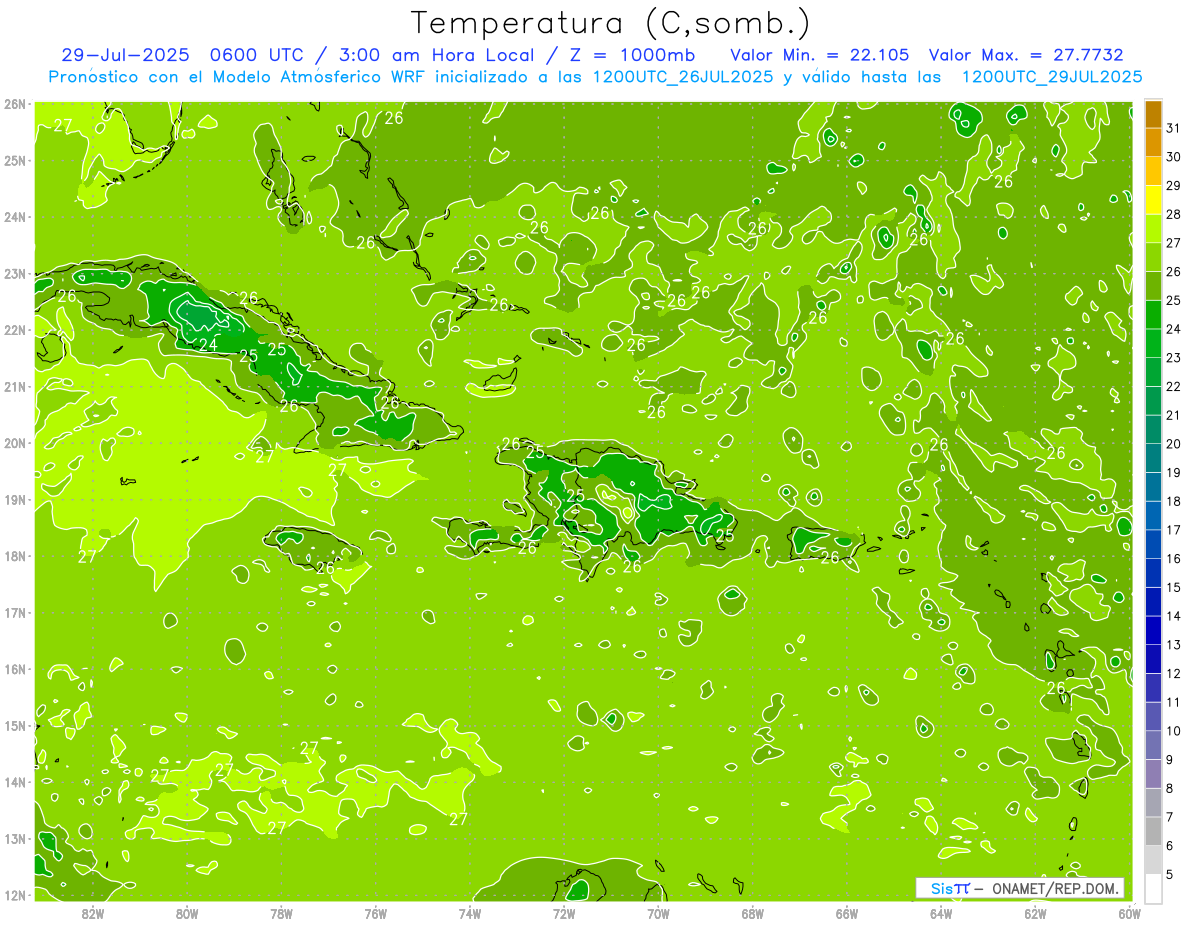Click the longitude axis label 74W
1200x927 pixels.
coord(470,913)
